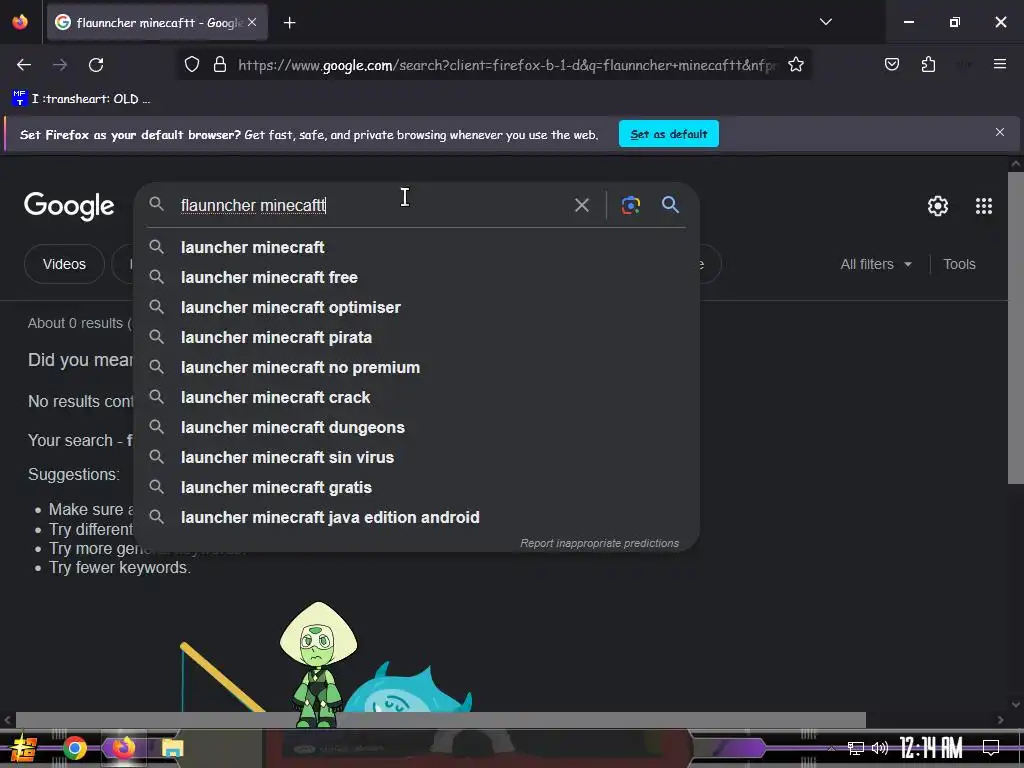Image resolution: width=1024 pixels, height=768 pixels.
Task: Choose suggestion 'launcher minecraft pirata'
Action: click(x=416, y=338)
